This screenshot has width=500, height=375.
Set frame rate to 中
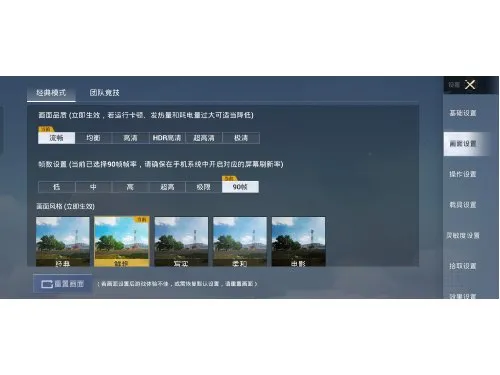pyautogui.click(x=93, y=187)
